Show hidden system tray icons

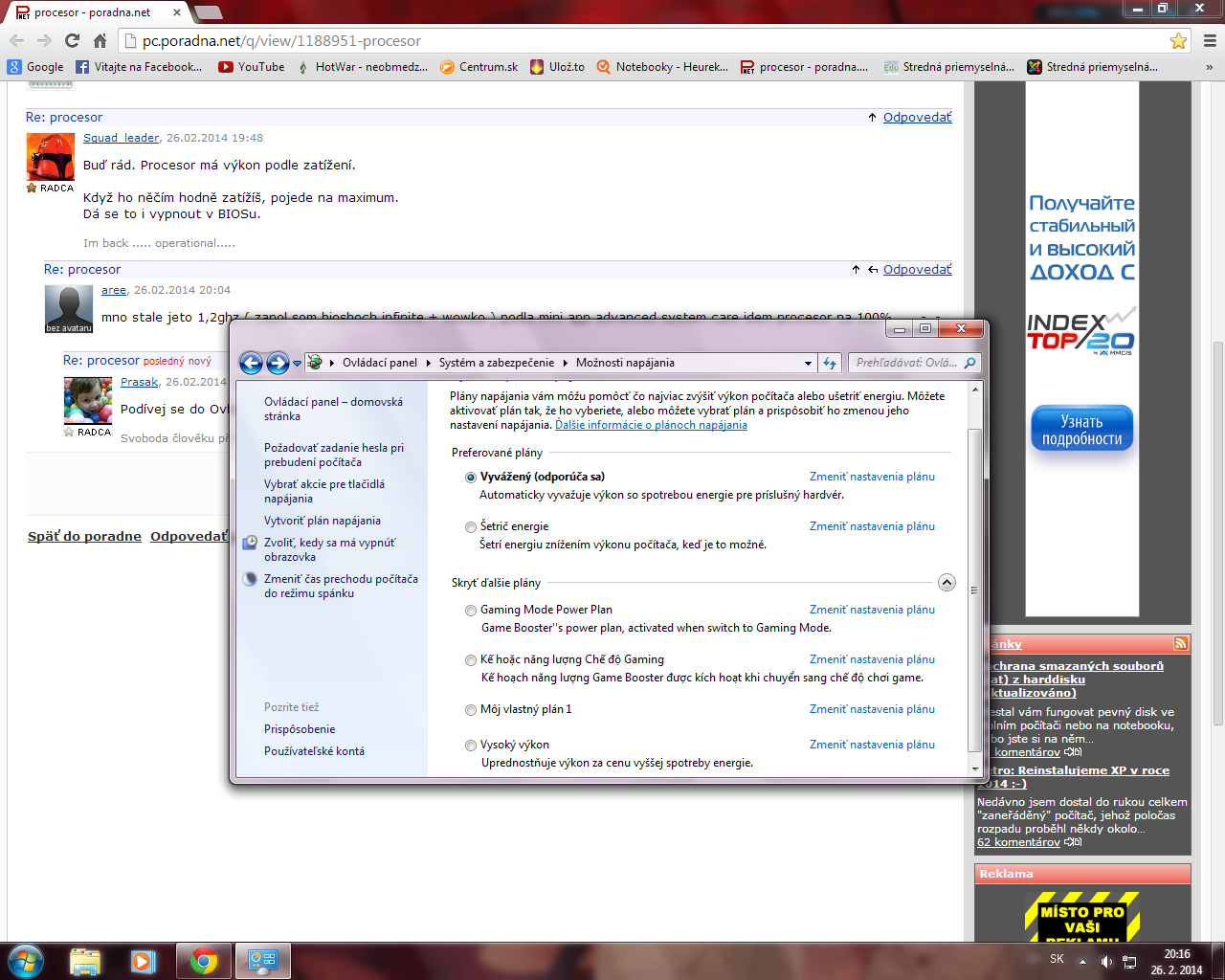[1082, 961]
